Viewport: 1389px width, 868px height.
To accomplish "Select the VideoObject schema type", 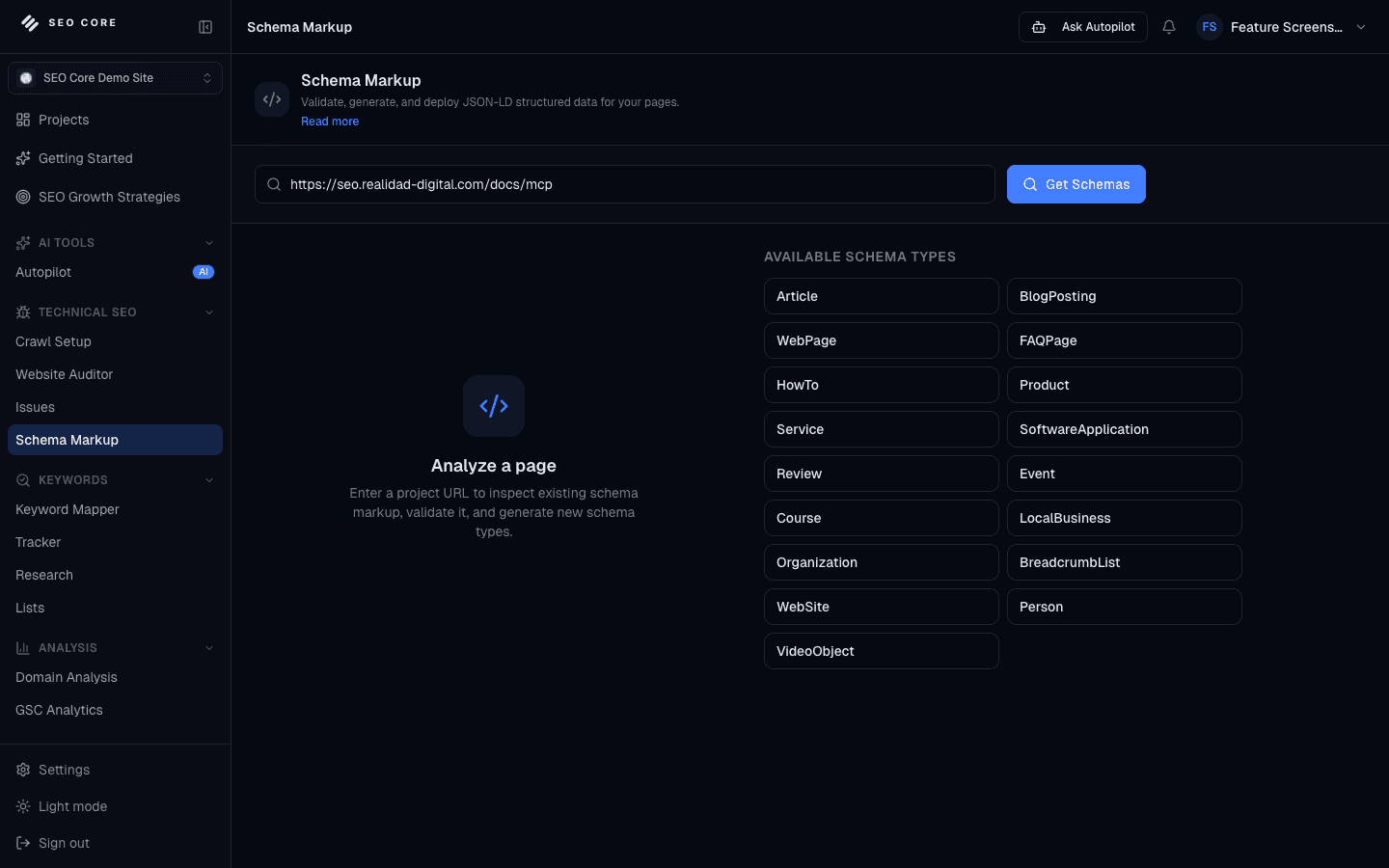I will click(882, 651).
